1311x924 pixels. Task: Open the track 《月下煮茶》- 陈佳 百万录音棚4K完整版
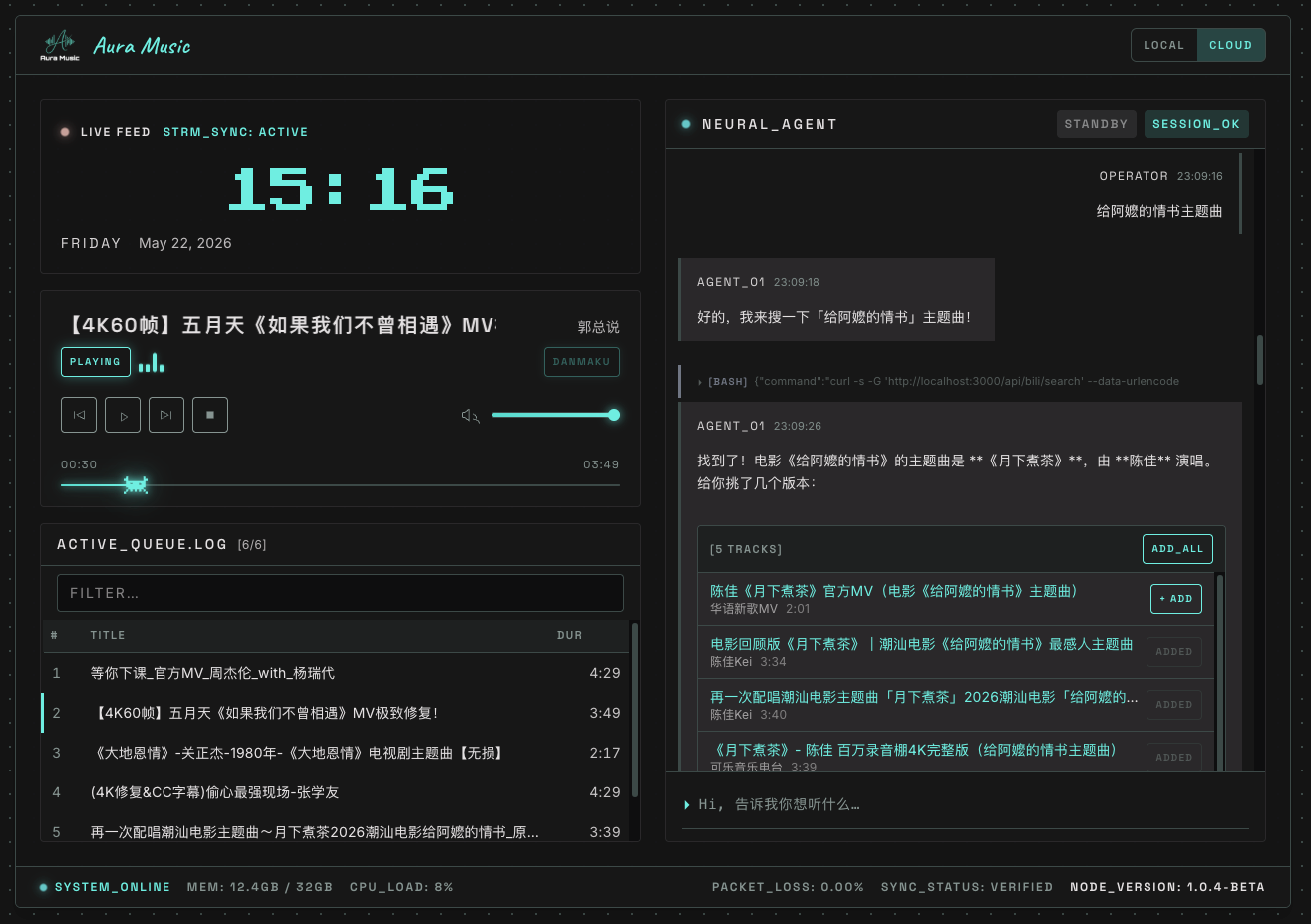coord(913,750)
